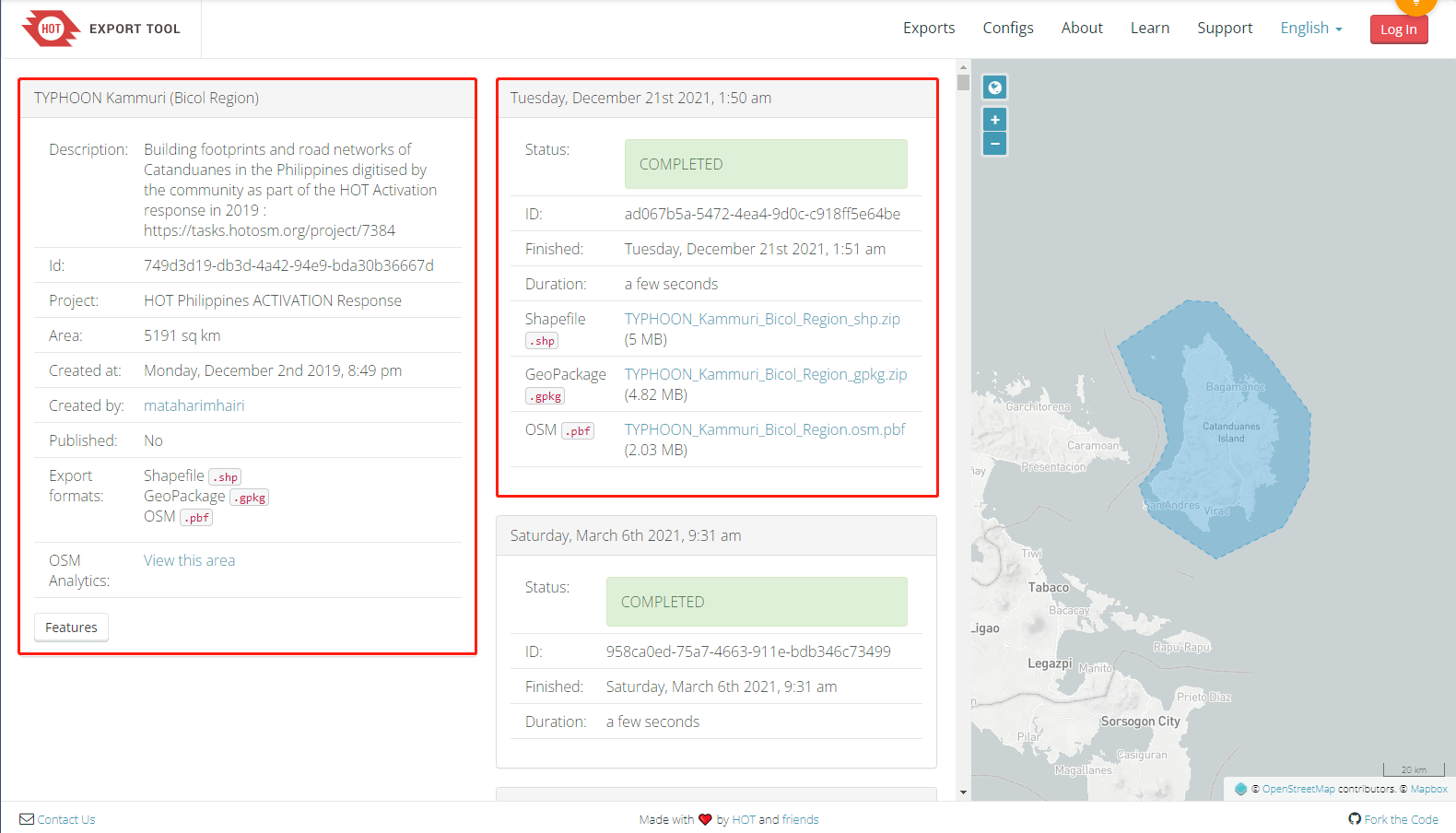The height and width of the screenshot is (833, 1456).
Task: Click Sorsogon City label on the map
Action: tap(1140, 722)
